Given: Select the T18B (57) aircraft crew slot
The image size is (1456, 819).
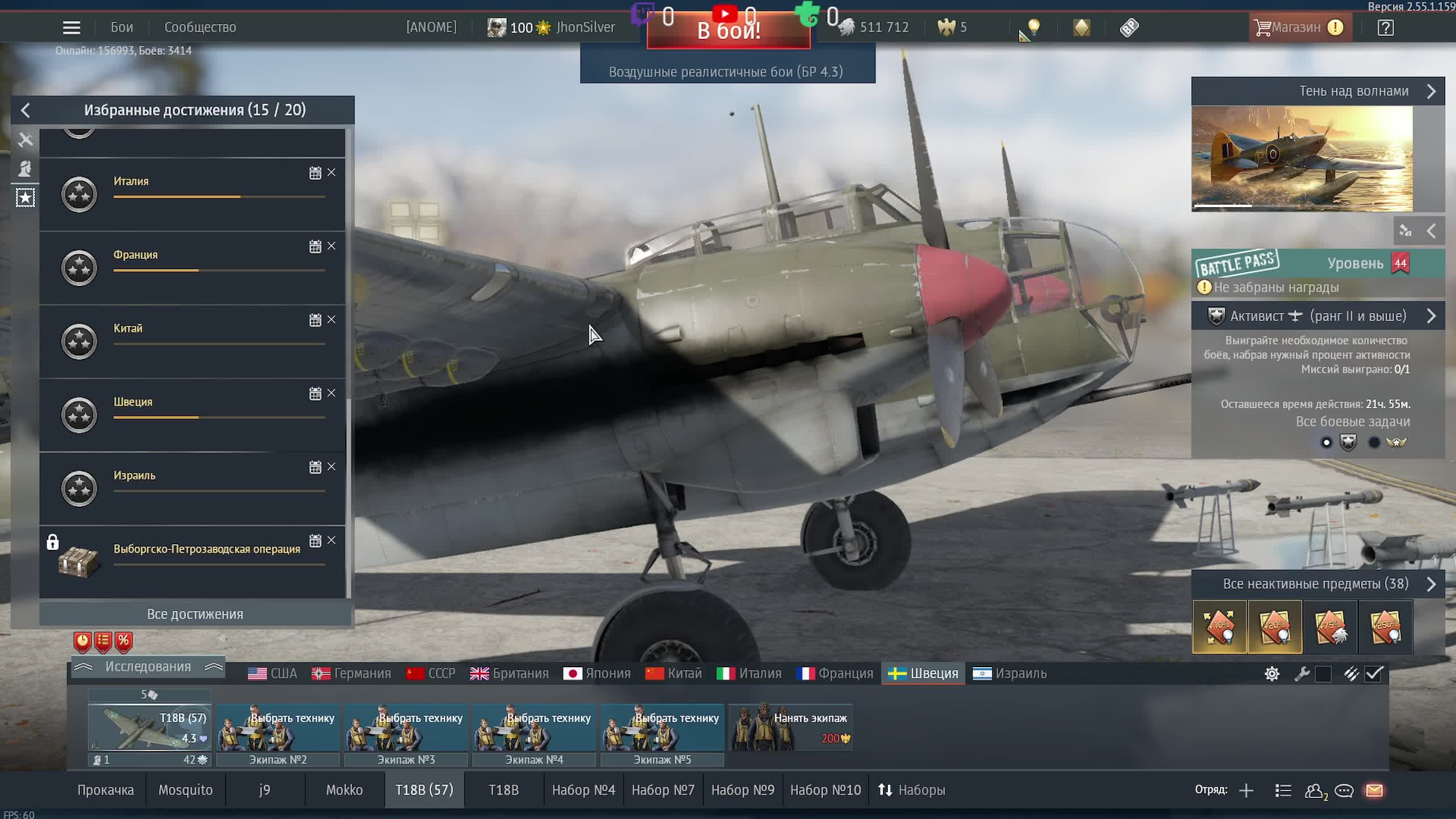Looking at the screenshot, I should pyautogui.click(x=150, y=727).
